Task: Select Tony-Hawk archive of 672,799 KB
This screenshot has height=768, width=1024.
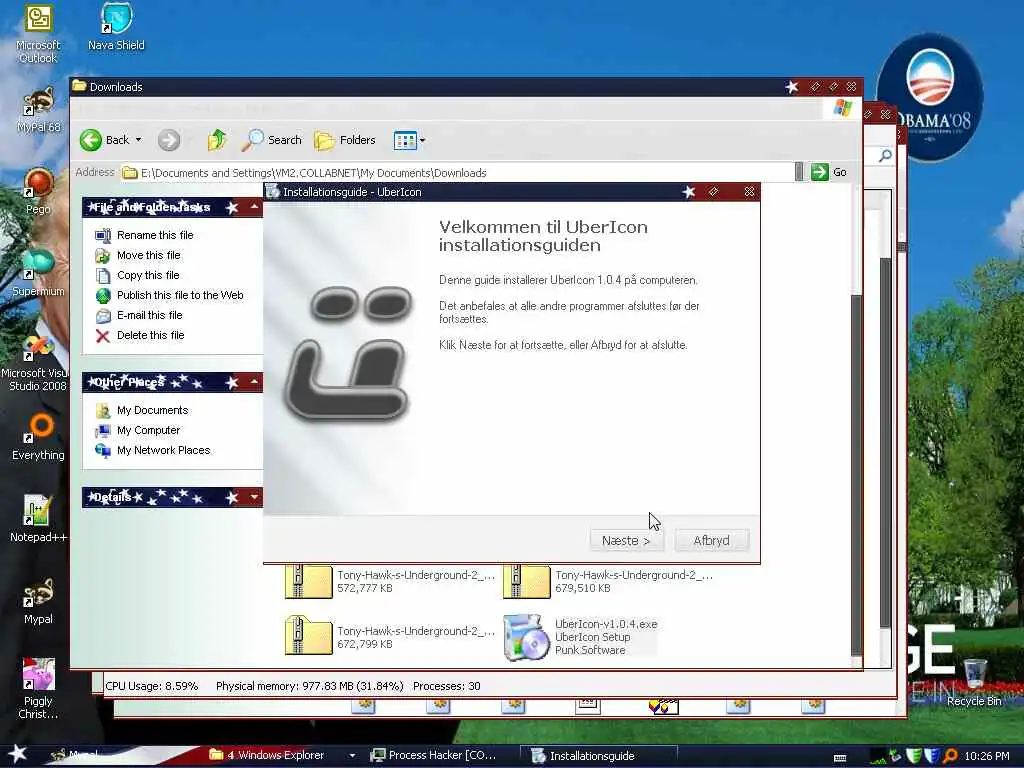Action: click(x=390, y=637)
